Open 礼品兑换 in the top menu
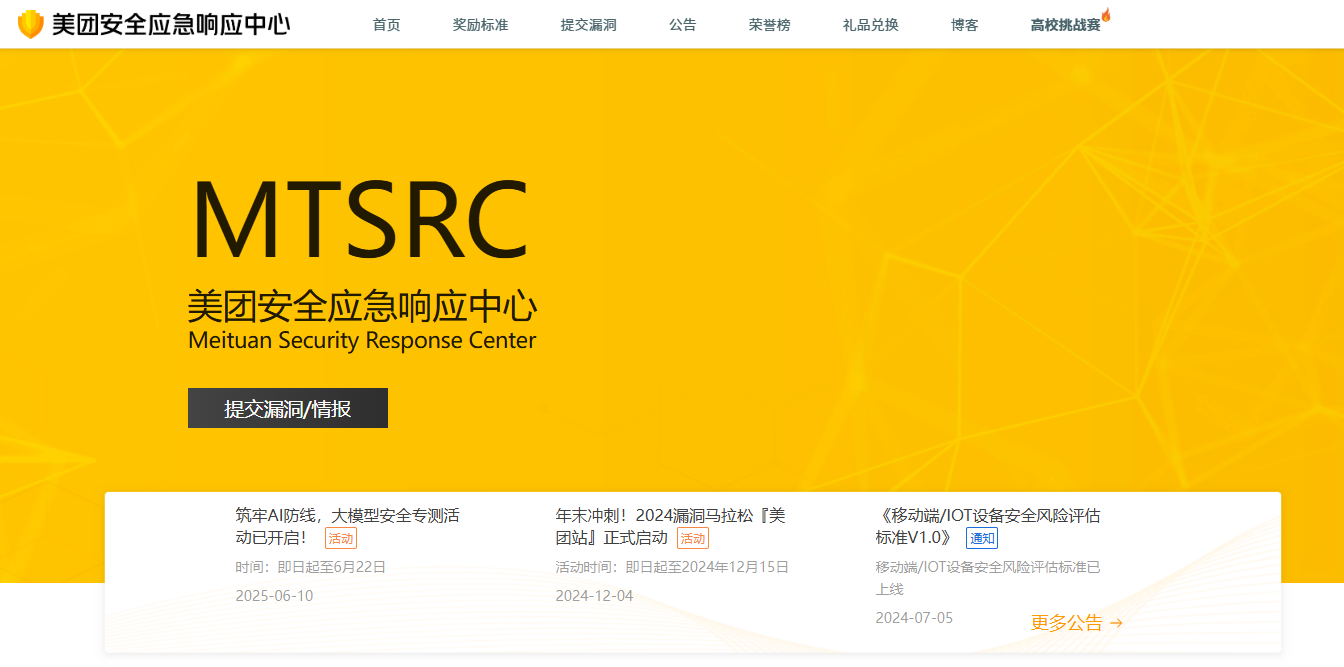Viewport: 1344px width, 667px height. tap(870, 25)
